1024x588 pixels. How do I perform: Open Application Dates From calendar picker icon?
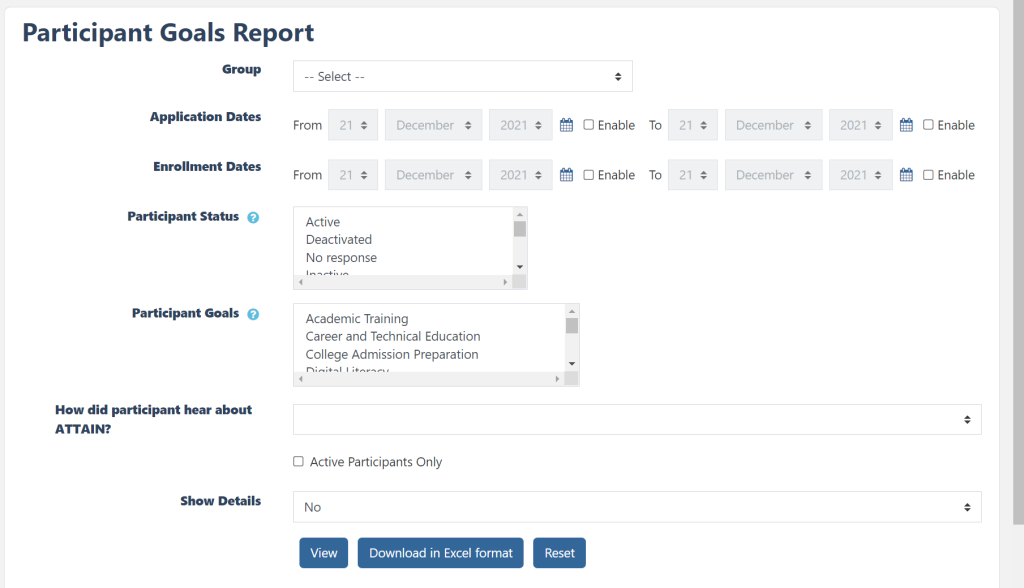(566, 125)
